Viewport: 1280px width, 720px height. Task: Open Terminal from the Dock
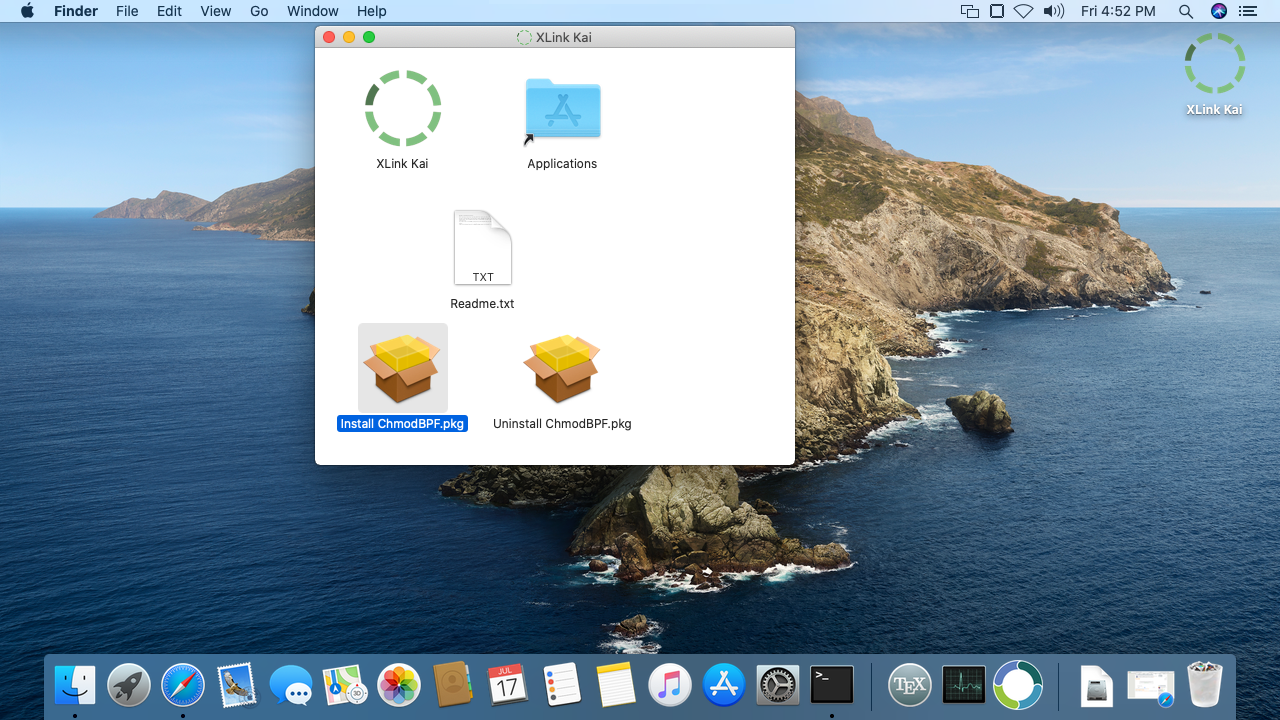832,685
